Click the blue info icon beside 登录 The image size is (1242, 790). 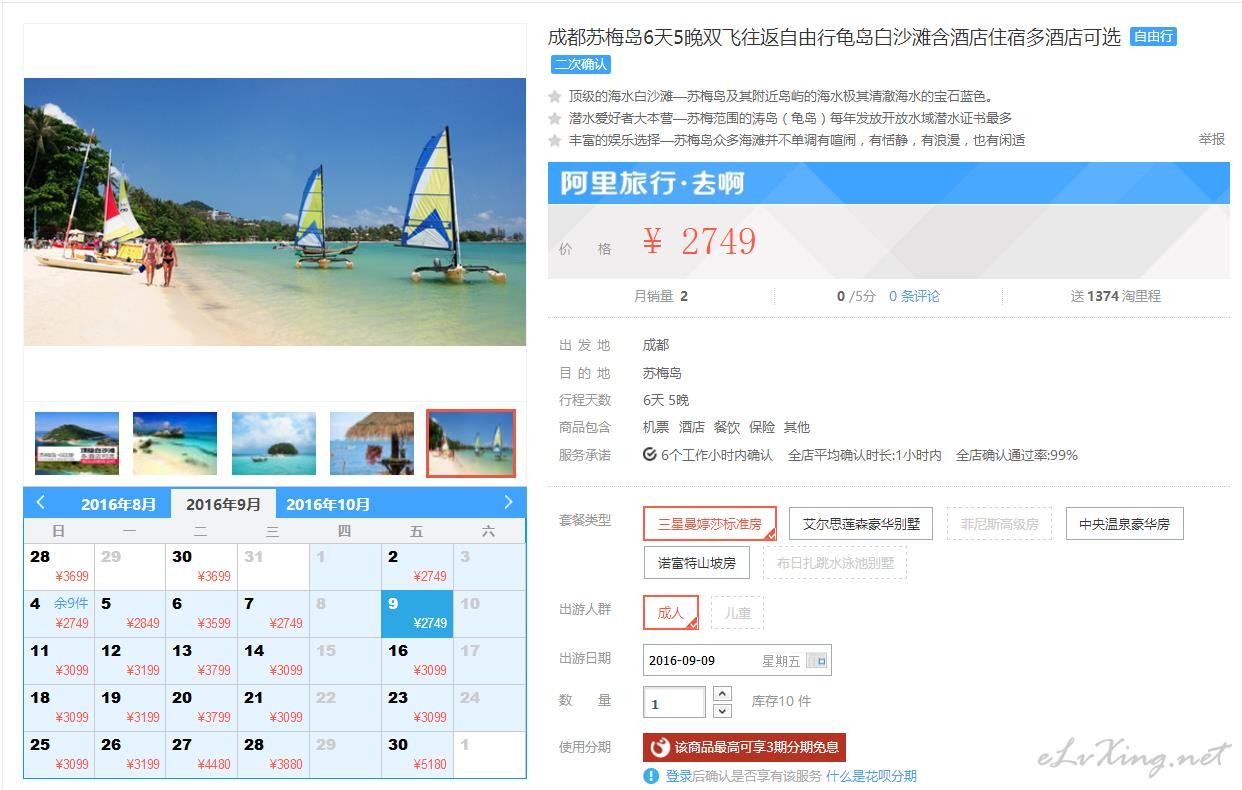(x=652, y=776)
